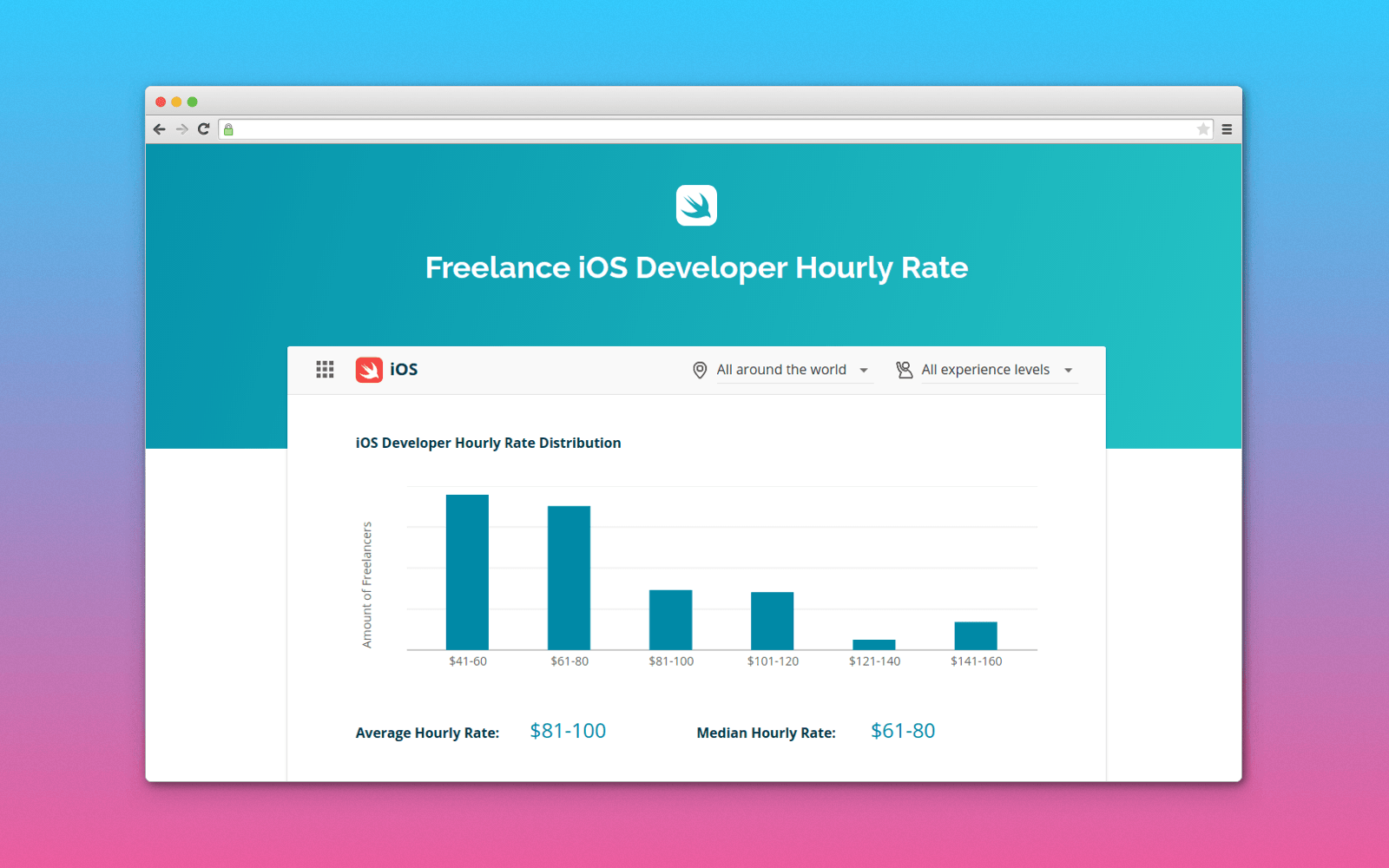Click the '$81-100' axis label under the chart
1389x868 pixels.
click(671, 661)
